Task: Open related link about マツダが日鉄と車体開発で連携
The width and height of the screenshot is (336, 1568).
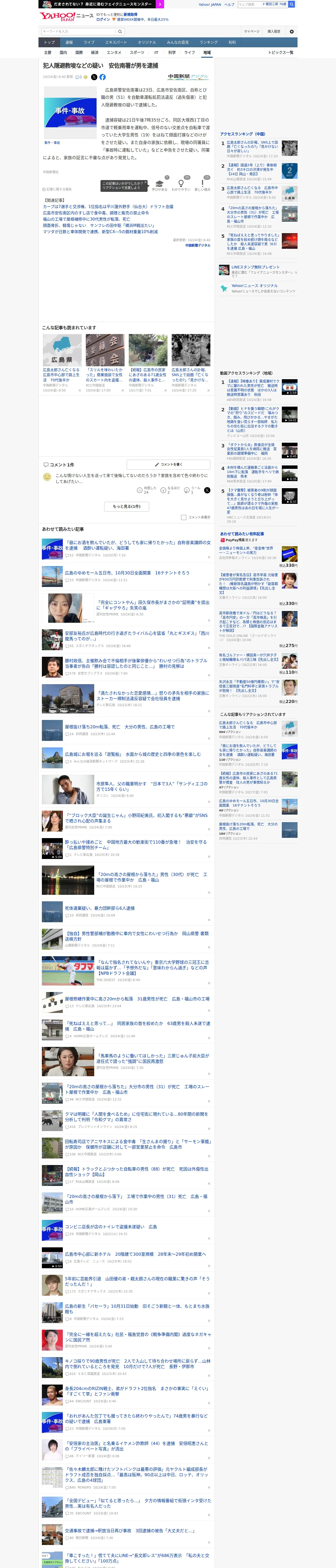Action: coord(100,231)
